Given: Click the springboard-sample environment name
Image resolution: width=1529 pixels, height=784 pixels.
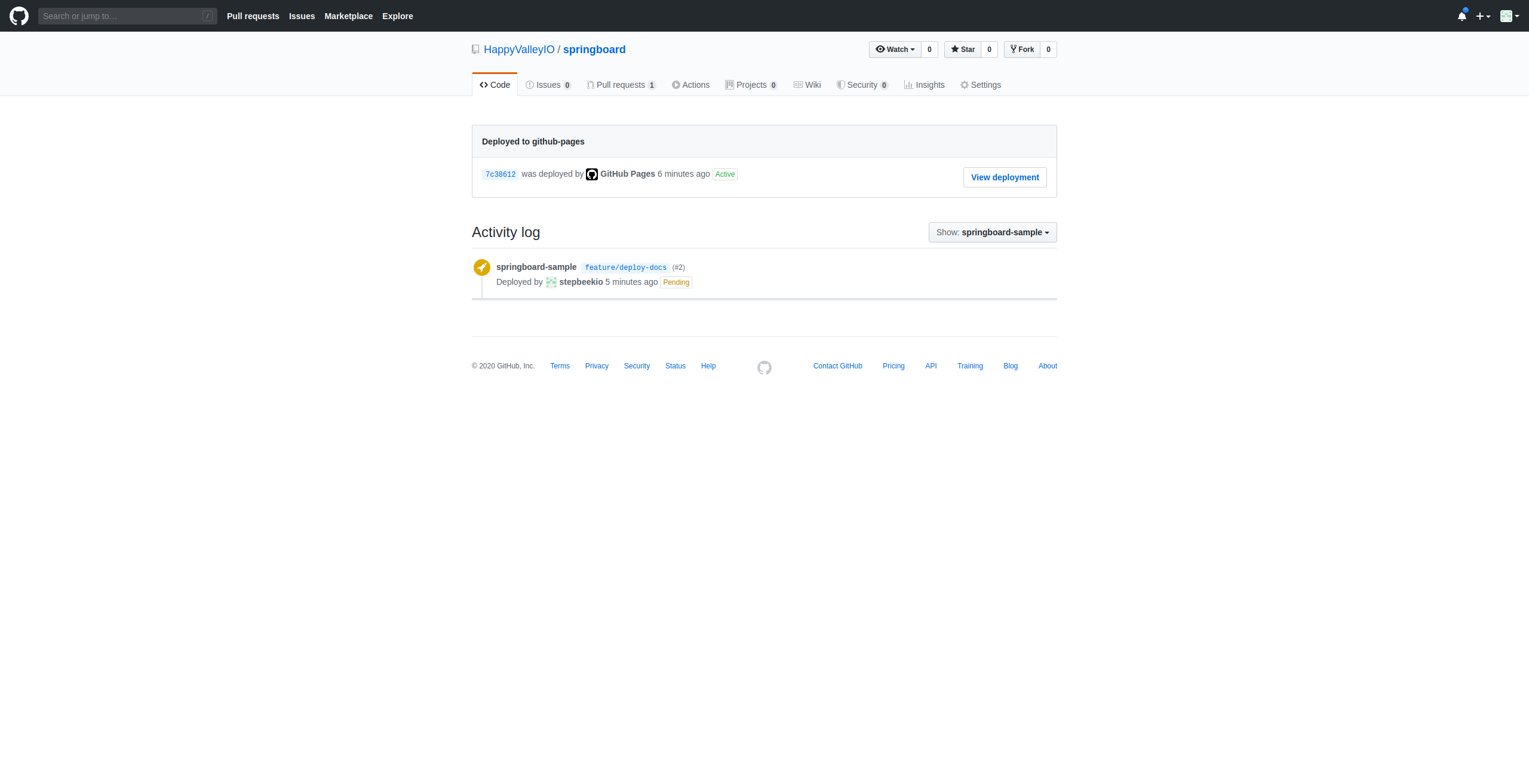Looking at the screenshot, I should coord(536,267).
